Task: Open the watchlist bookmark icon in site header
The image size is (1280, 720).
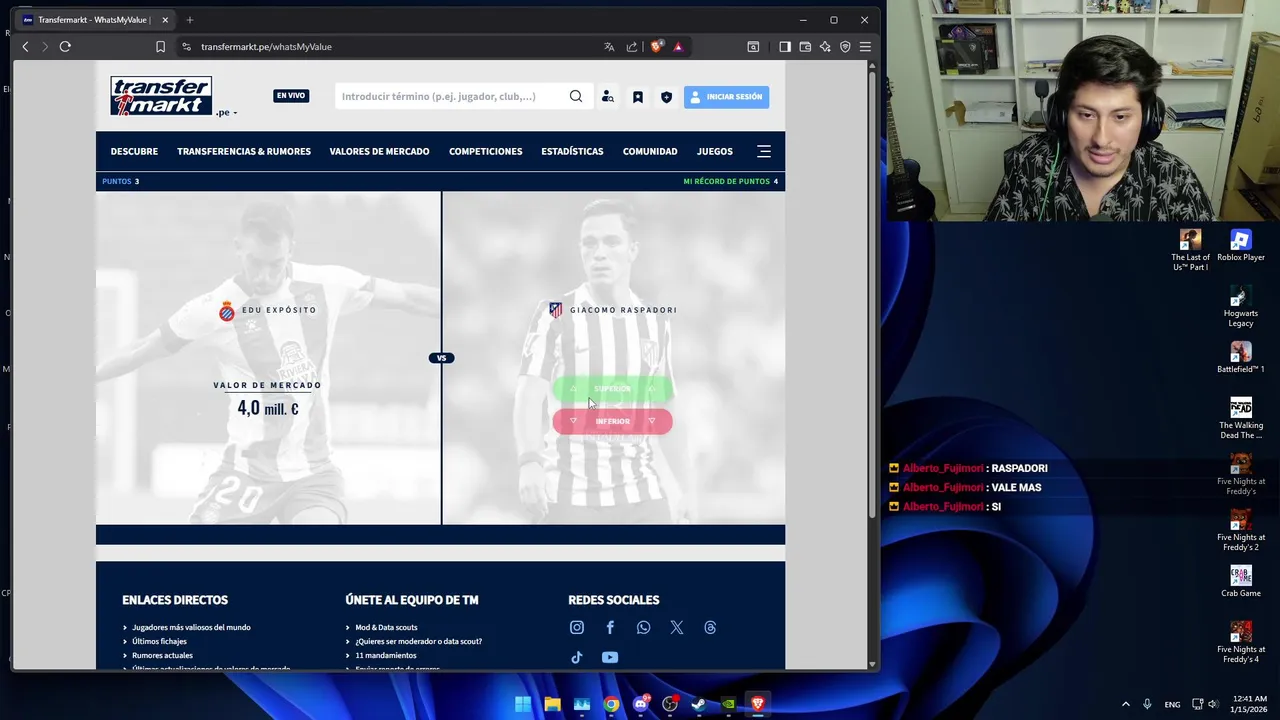Action: (x=637, y=97)
